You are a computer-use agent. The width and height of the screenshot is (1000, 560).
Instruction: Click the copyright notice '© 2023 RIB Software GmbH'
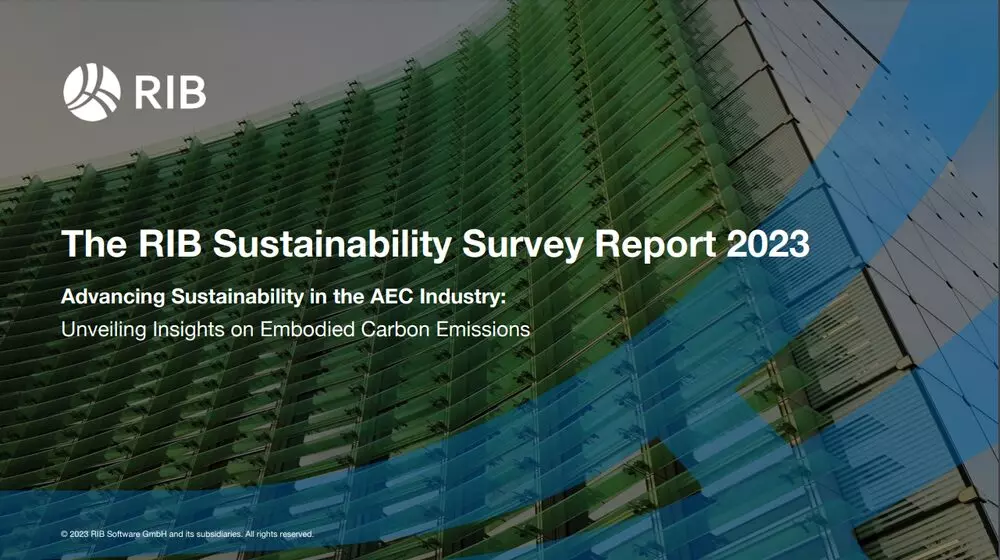(114, 534)
